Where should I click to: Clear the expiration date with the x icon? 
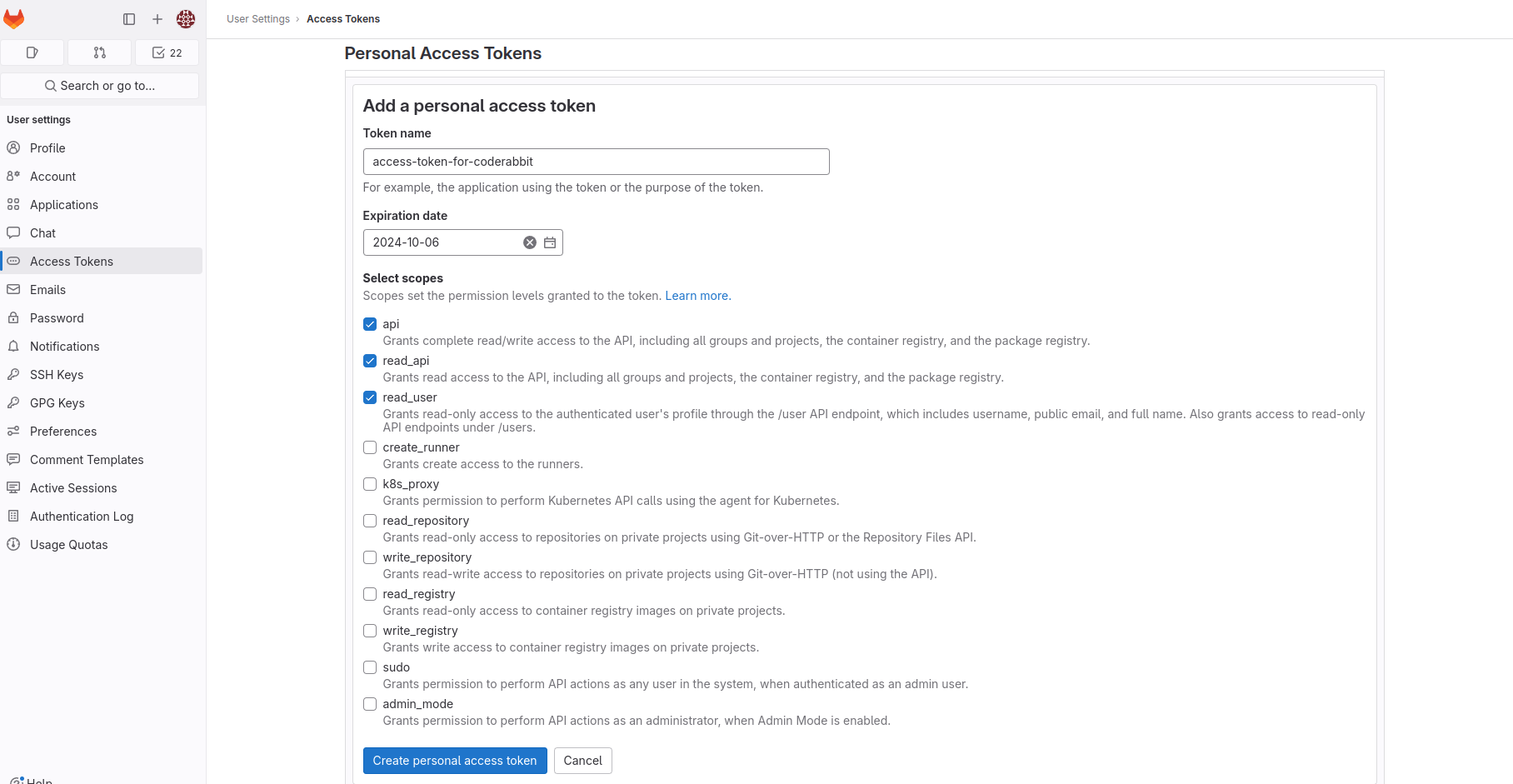coord(529,242)
